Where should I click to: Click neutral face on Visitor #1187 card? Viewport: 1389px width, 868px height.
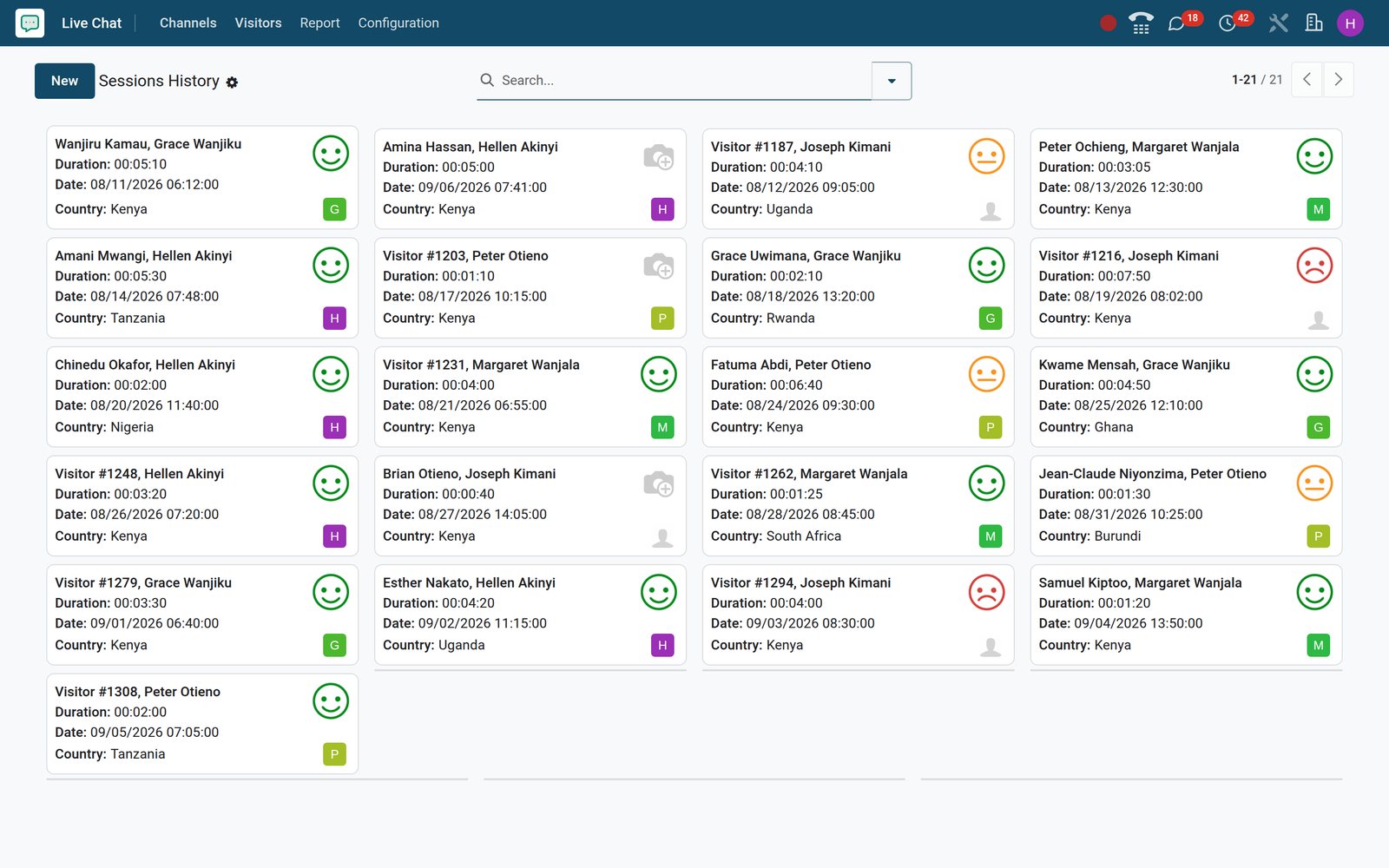[x=987, y=156]
